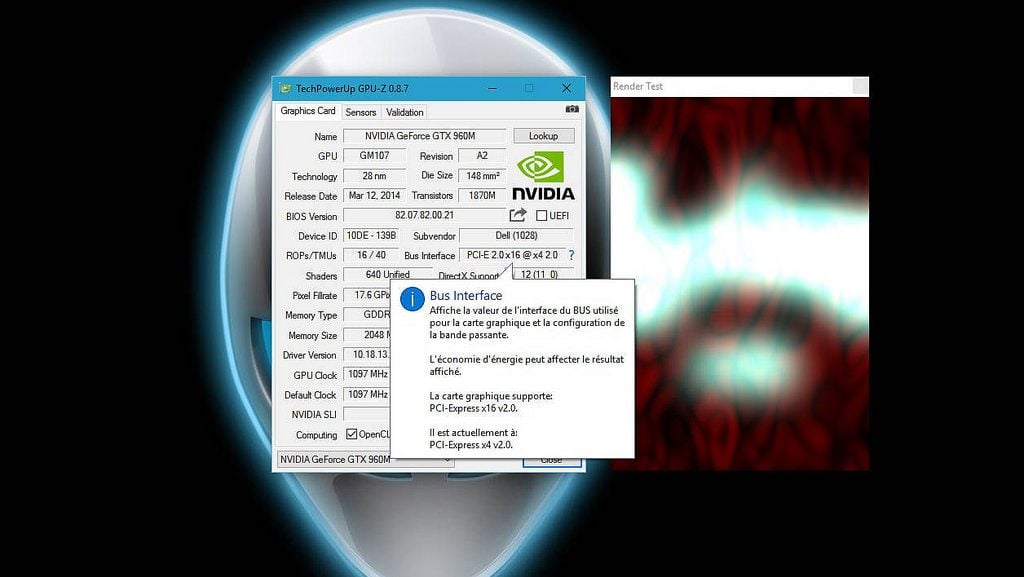1024x577 pixels.
Task: Click the save BIOS arrow icon
Action: 518,215
